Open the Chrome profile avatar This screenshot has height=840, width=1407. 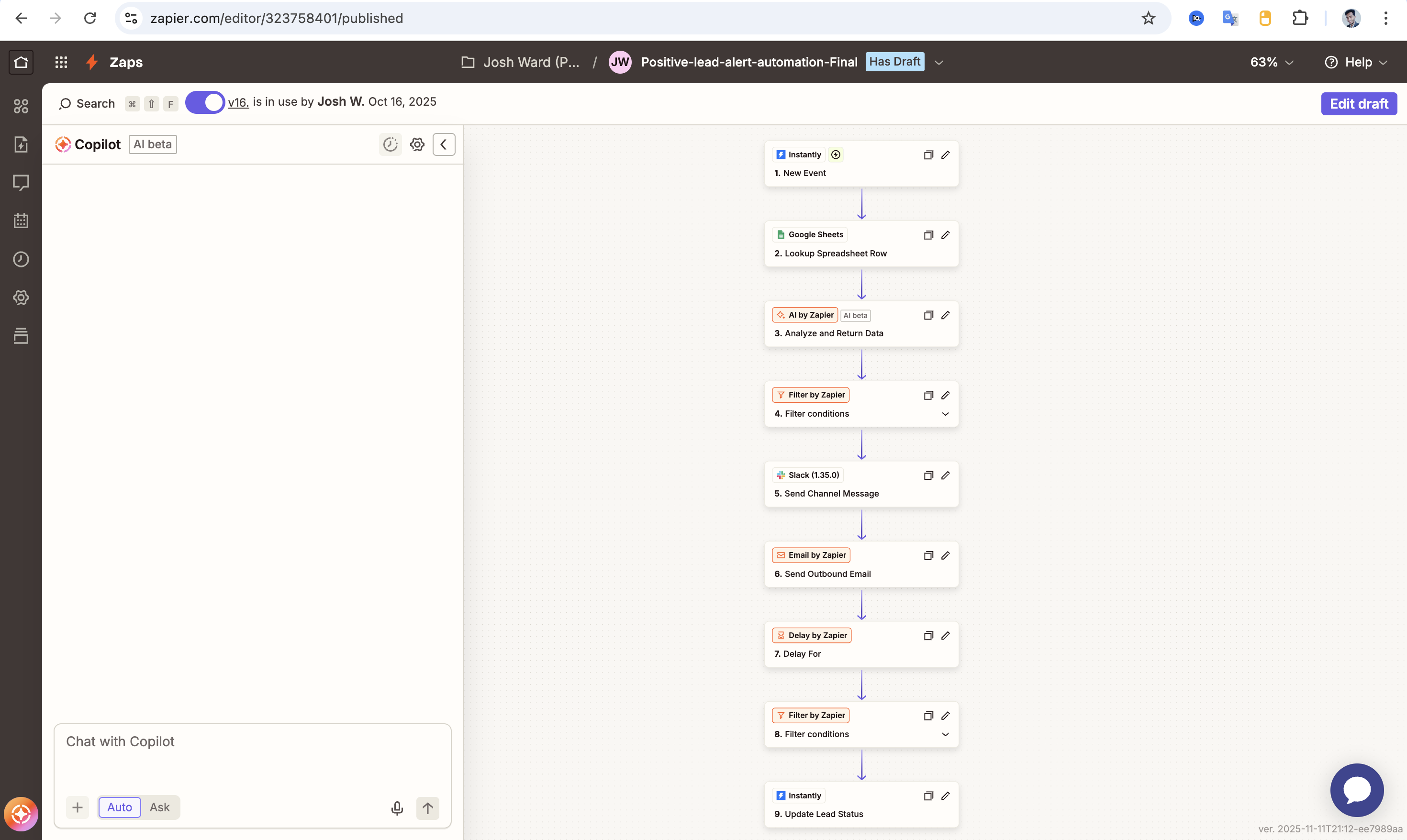click(1351, 18)
